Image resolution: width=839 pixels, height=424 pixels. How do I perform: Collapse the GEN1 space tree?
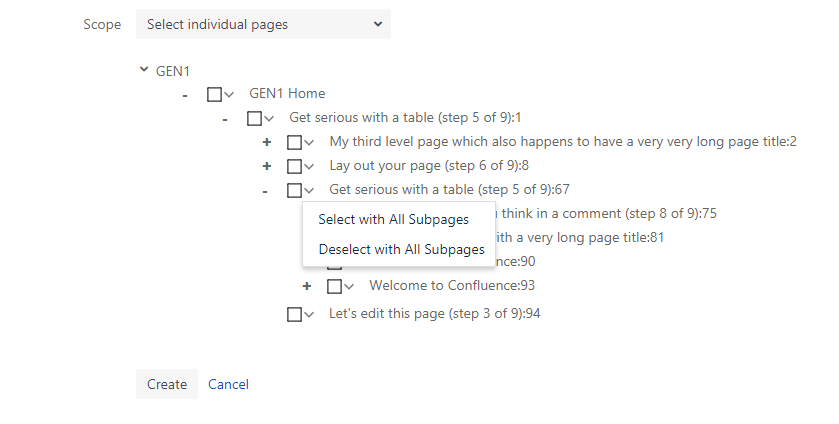(145, 71)
